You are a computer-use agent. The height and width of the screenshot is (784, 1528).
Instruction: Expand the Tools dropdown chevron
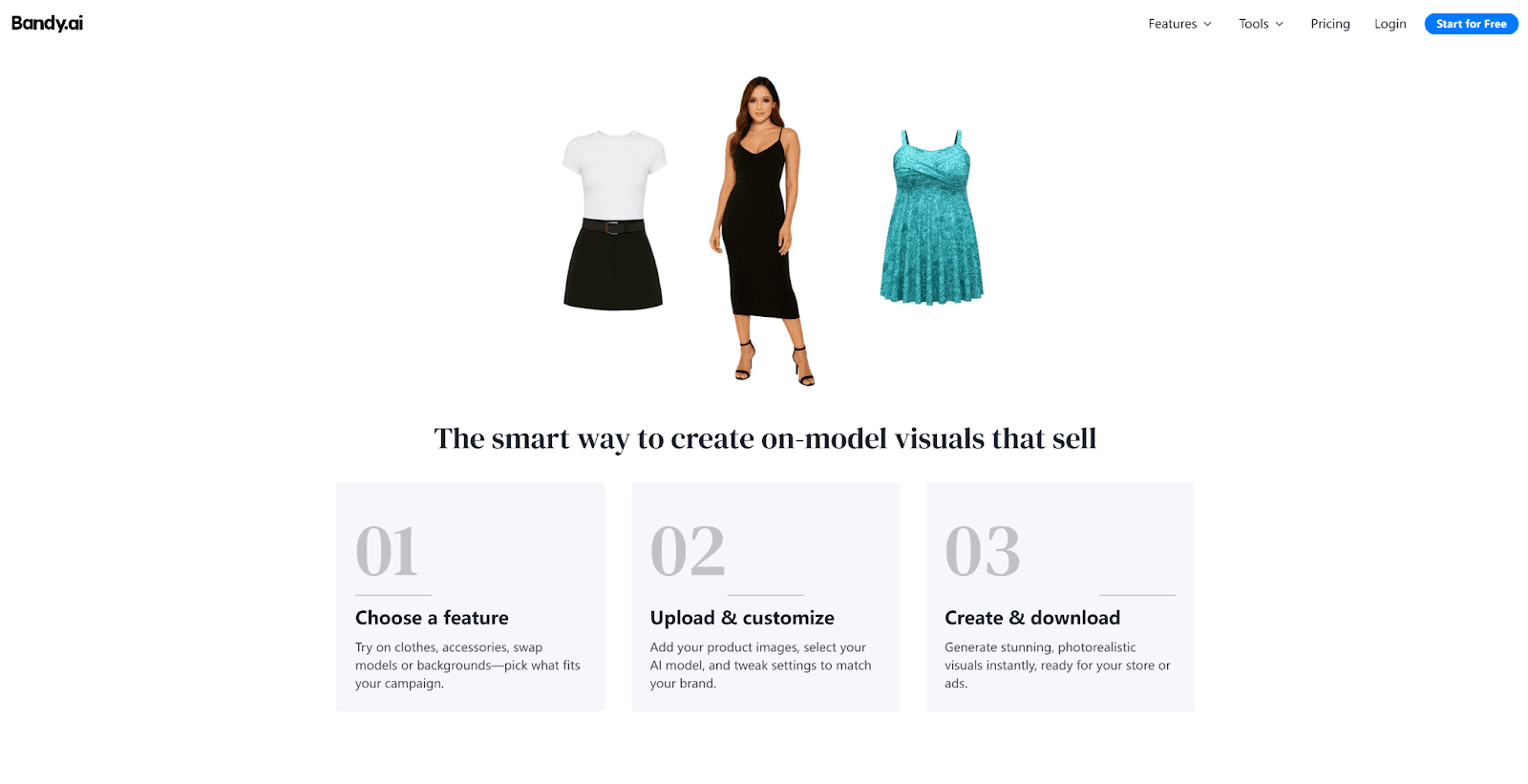1280,24
